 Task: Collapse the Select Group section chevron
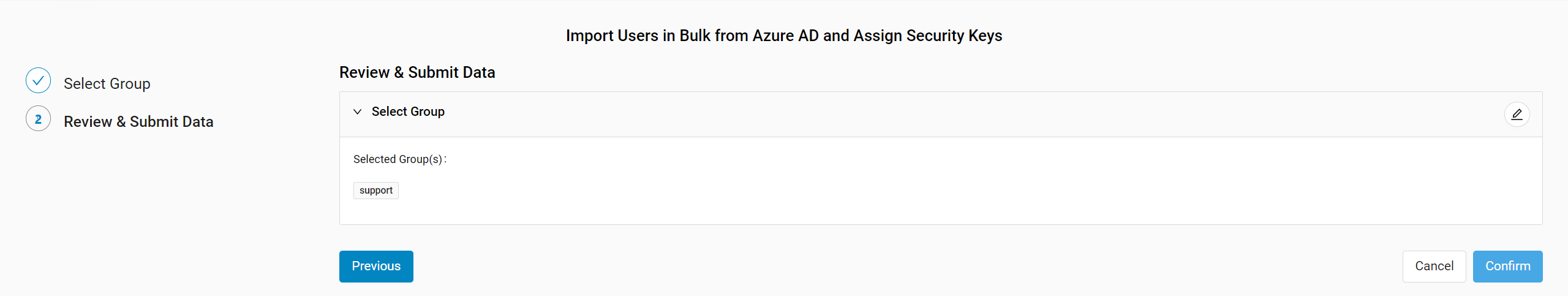pyautogui.click(x=358, y=112)
